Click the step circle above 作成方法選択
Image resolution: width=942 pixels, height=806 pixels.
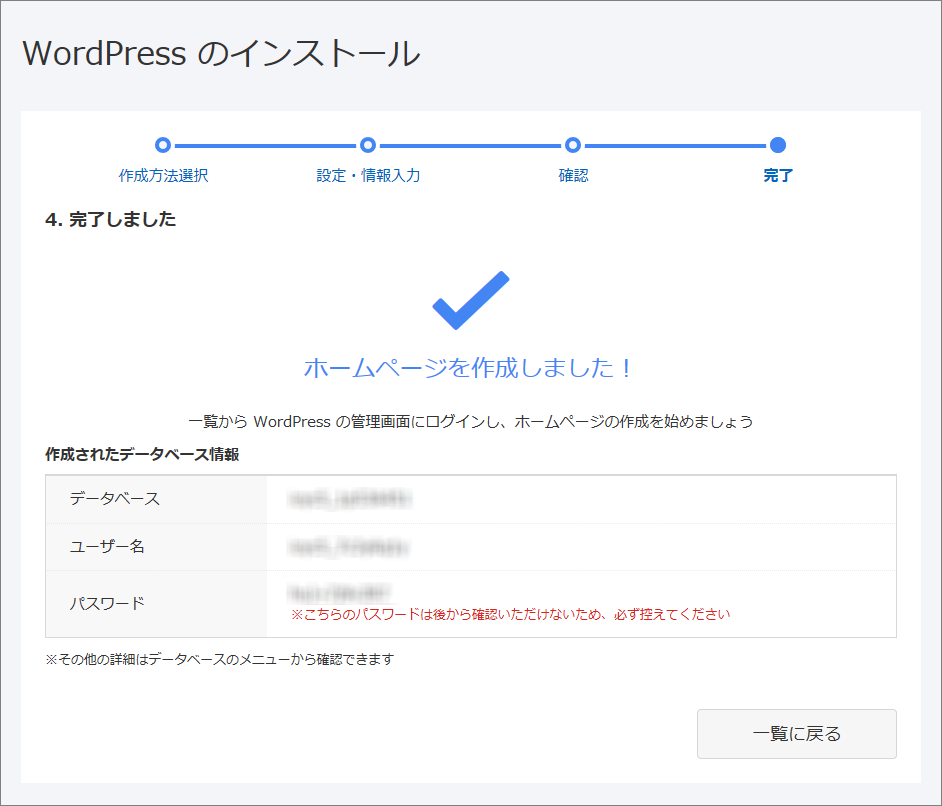164,145
